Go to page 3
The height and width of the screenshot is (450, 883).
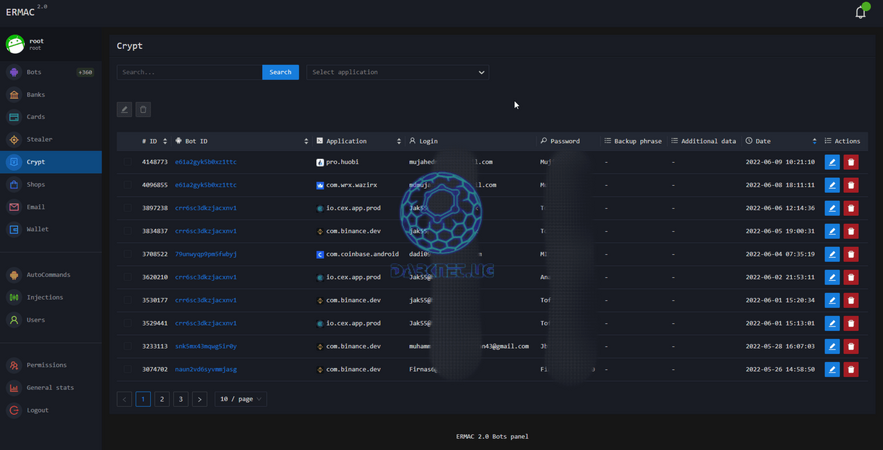[181, 399]
